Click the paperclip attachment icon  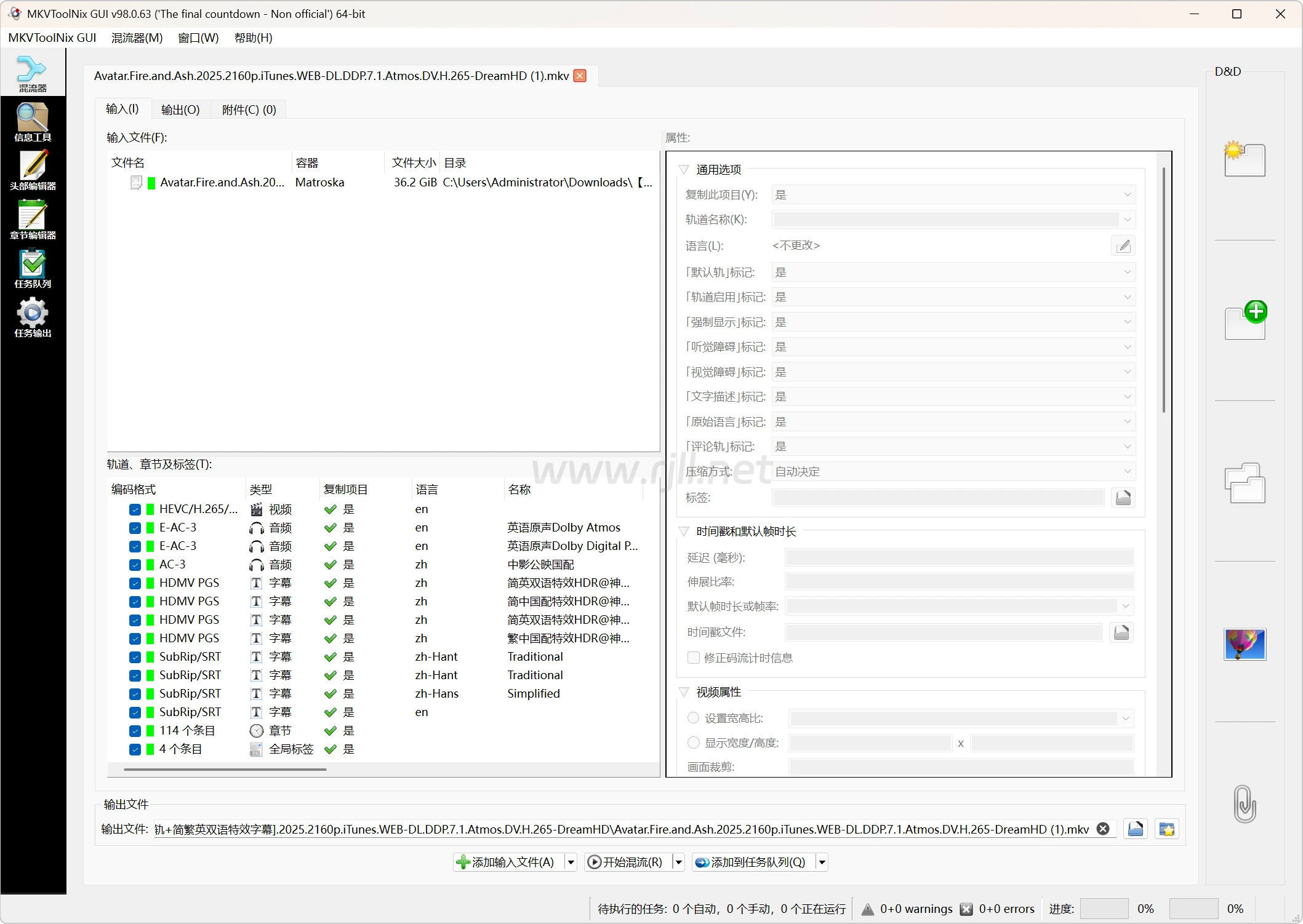point(1245,803)
